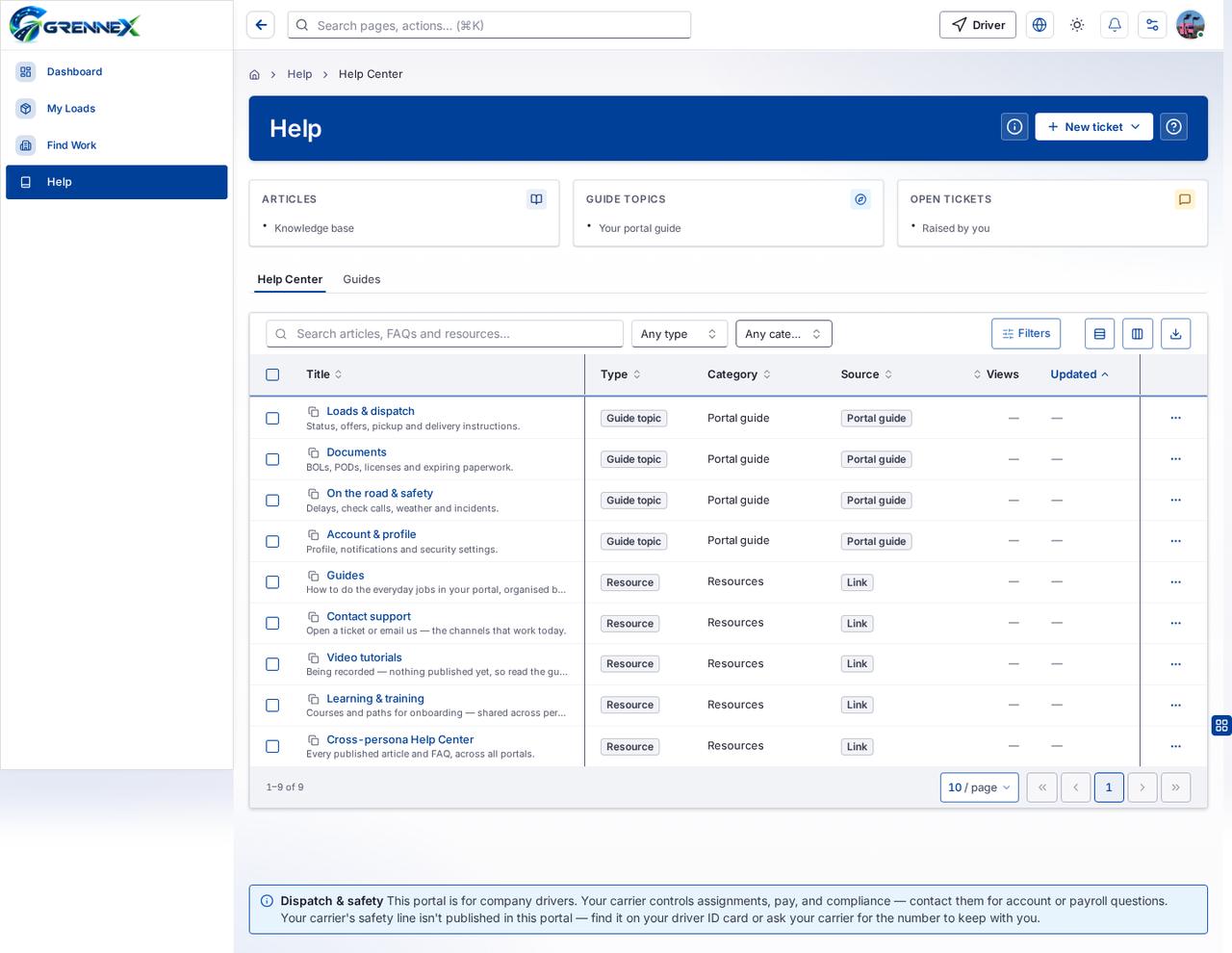
Task: Open Find Work in sidebar
Action: [116, 145]
